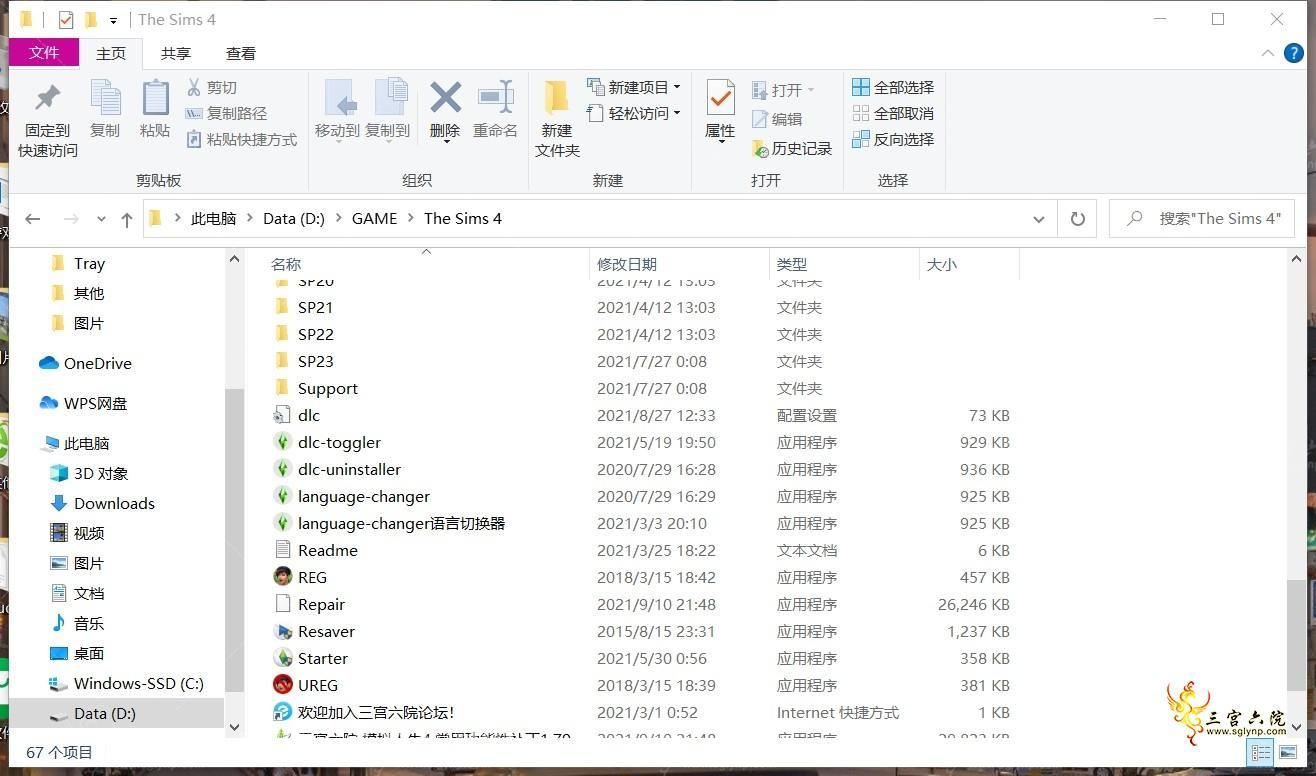
Task: Open the Copy to (复制到) command
Action: (387, 109)
